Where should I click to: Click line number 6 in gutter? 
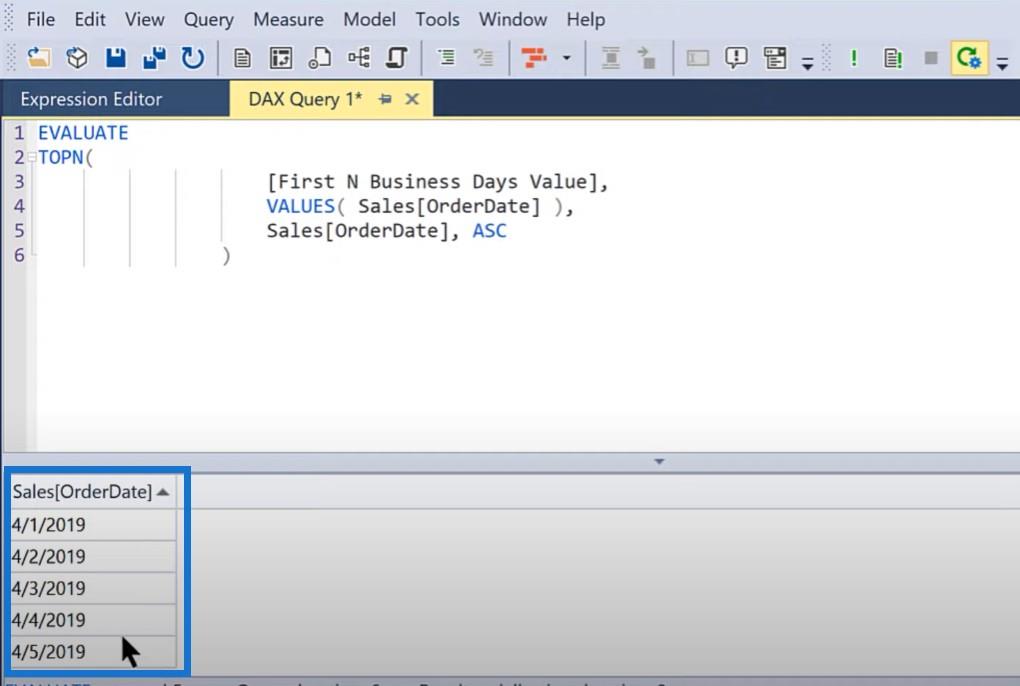click(x=19, y=255)
